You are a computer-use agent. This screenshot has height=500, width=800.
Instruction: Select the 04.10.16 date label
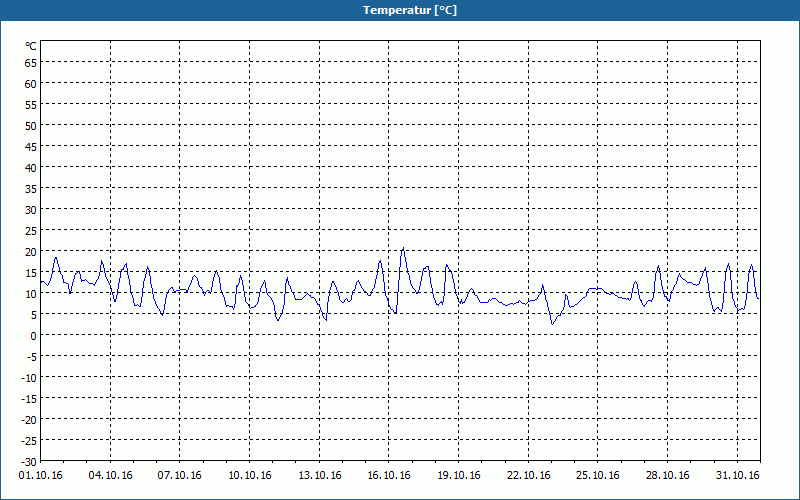[110, 476]
